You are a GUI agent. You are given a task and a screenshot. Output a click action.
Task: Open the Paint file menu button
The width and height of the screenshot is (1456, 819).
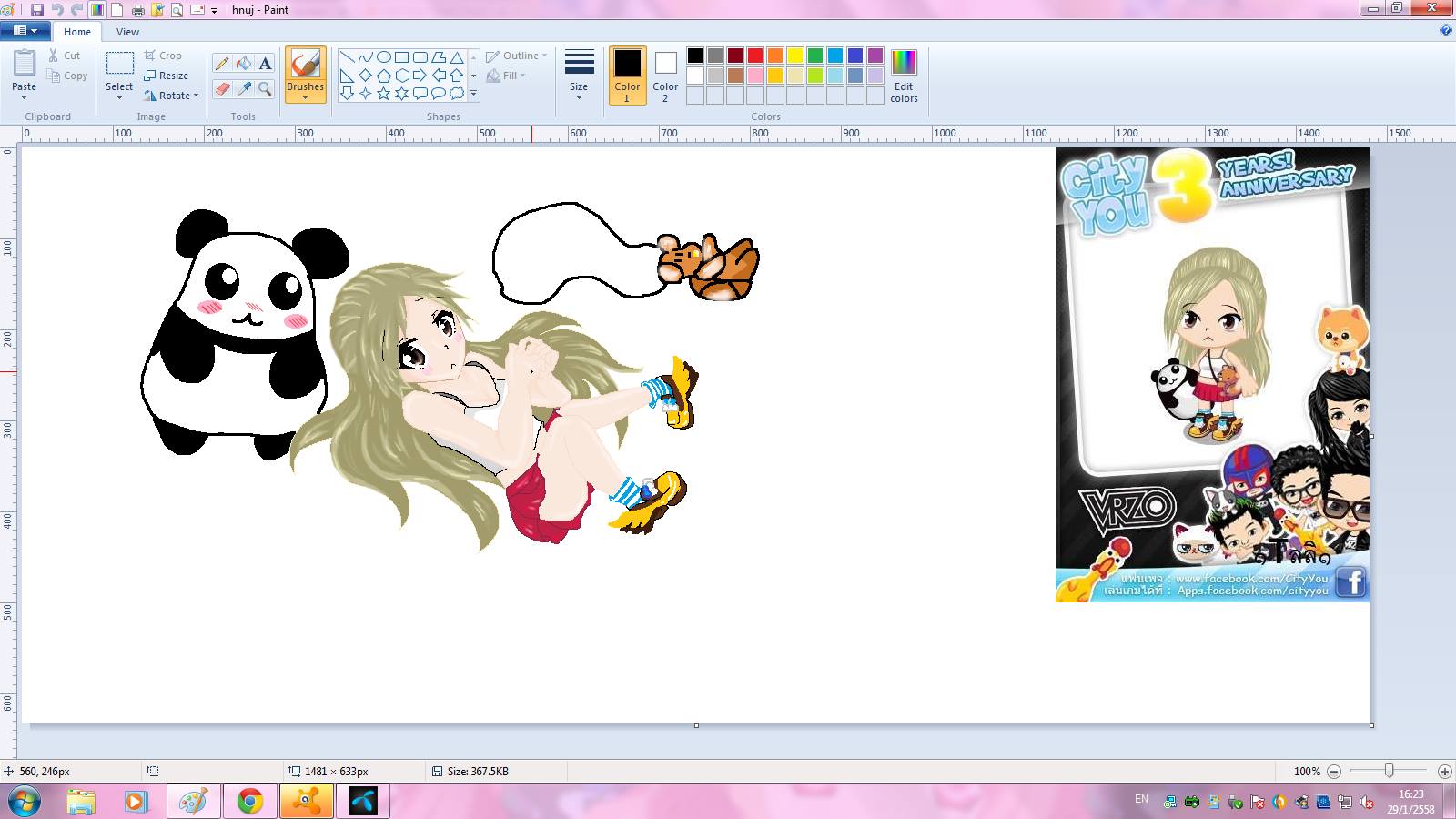tap(25, 31)
